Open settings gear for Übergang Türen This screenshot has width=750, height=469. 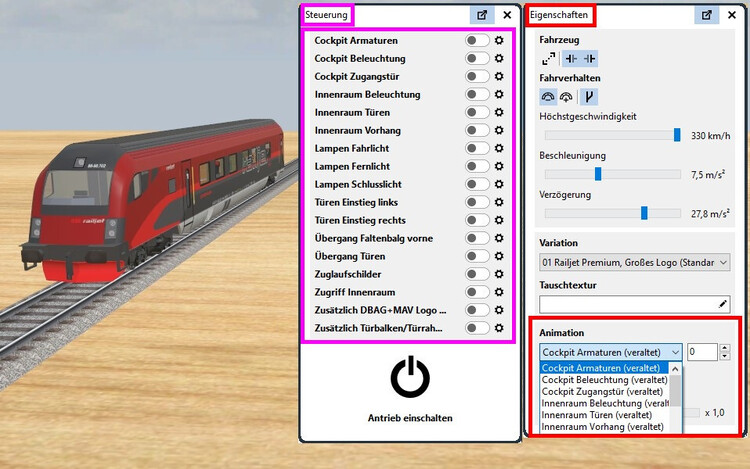[499, 256]
